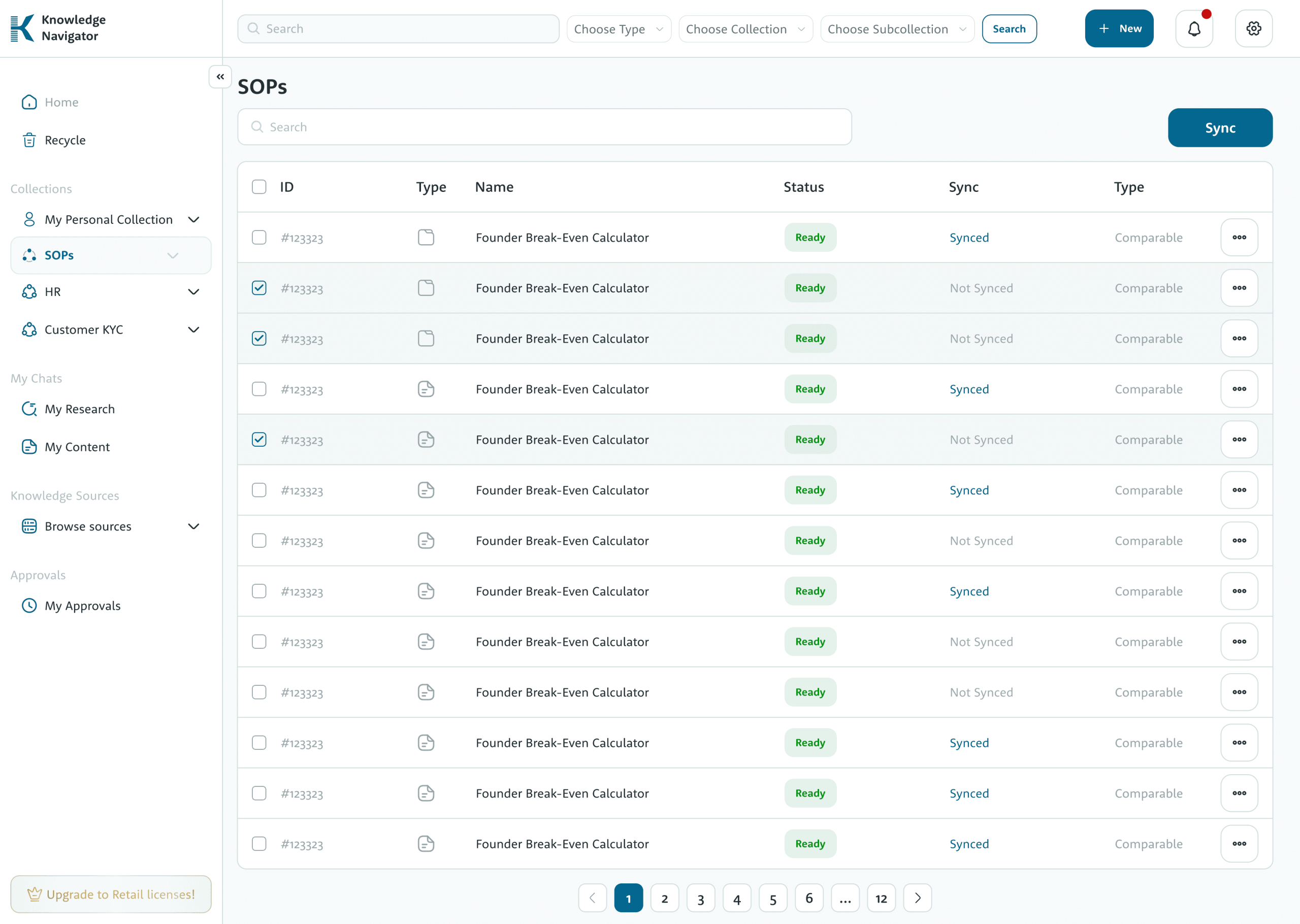Click the Sync button

click(x=1220, y=128)
